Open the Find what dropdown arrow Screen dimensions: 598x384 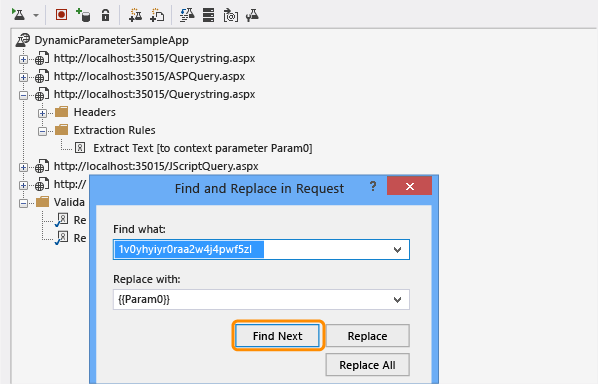tap(397, 250)
